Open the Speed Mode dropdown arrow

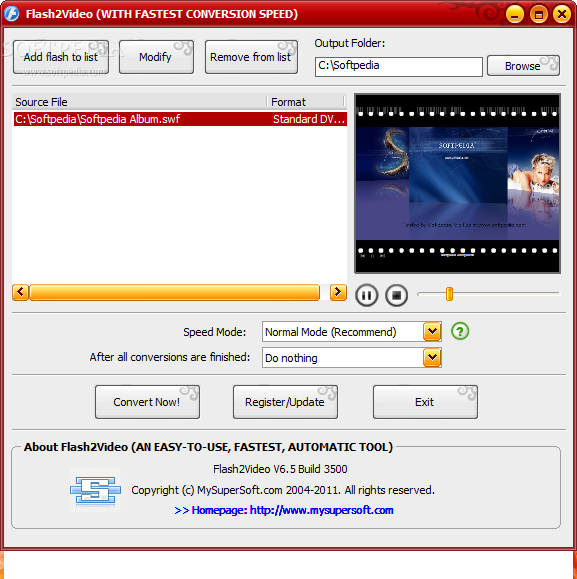(432, 332)
